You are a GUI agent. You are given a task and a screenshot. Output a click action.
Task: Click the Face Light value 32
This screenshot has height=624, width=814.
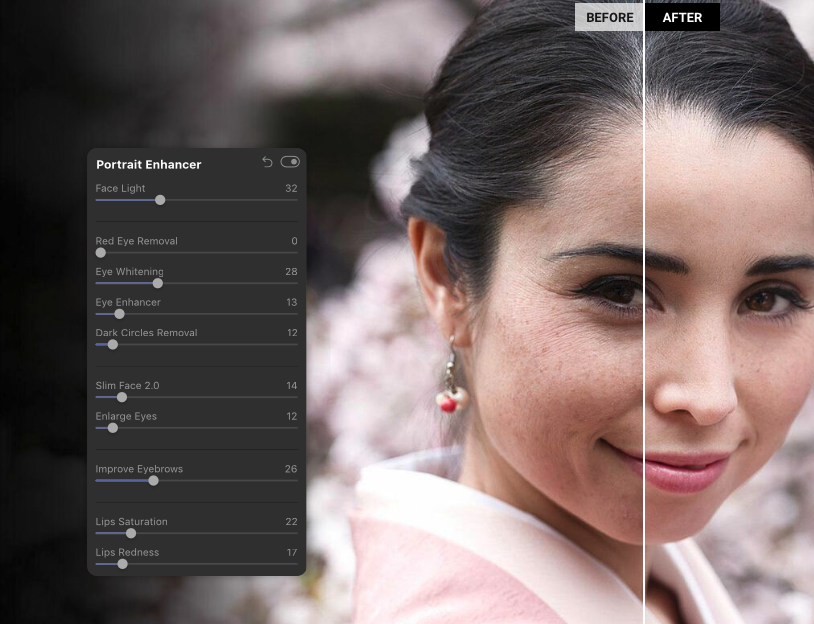(x=291, y=188)
